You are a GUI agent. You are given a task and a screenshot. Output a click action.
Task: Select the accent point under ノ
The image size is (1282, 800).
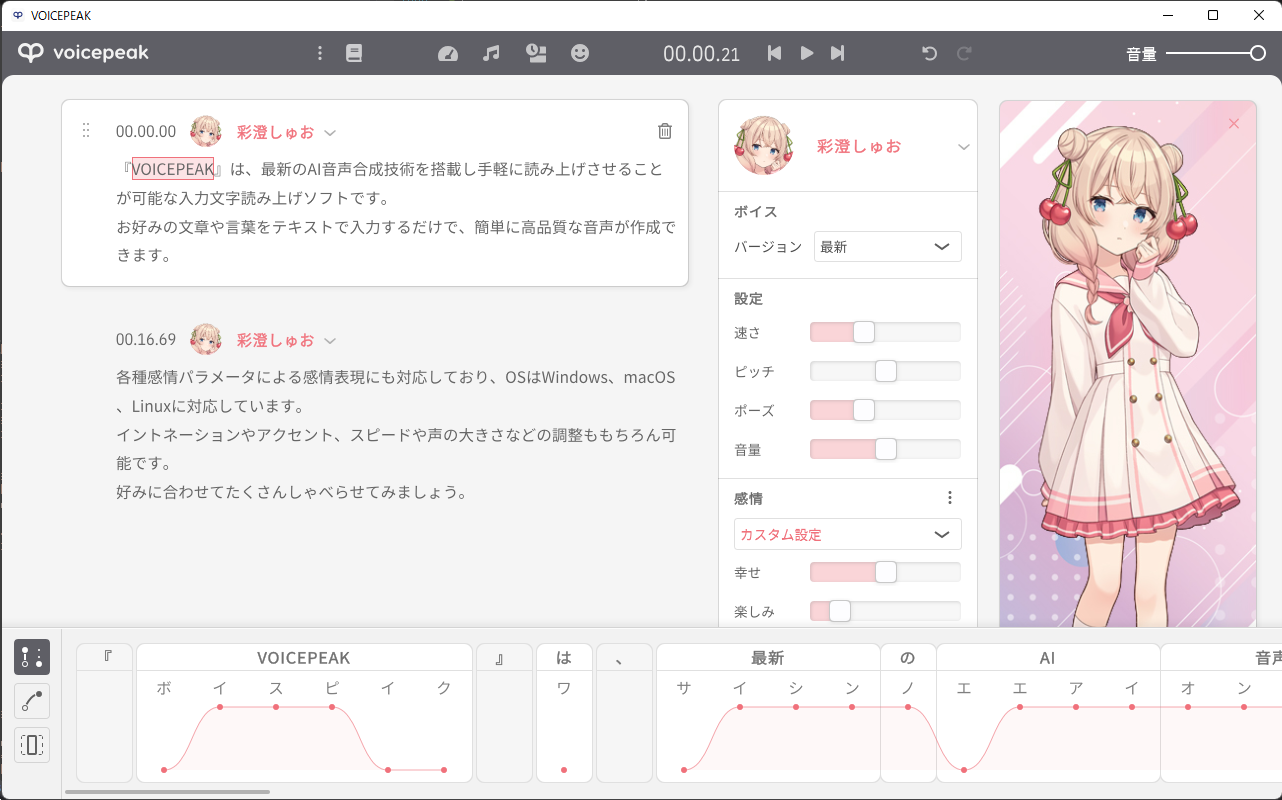[908, 707]
